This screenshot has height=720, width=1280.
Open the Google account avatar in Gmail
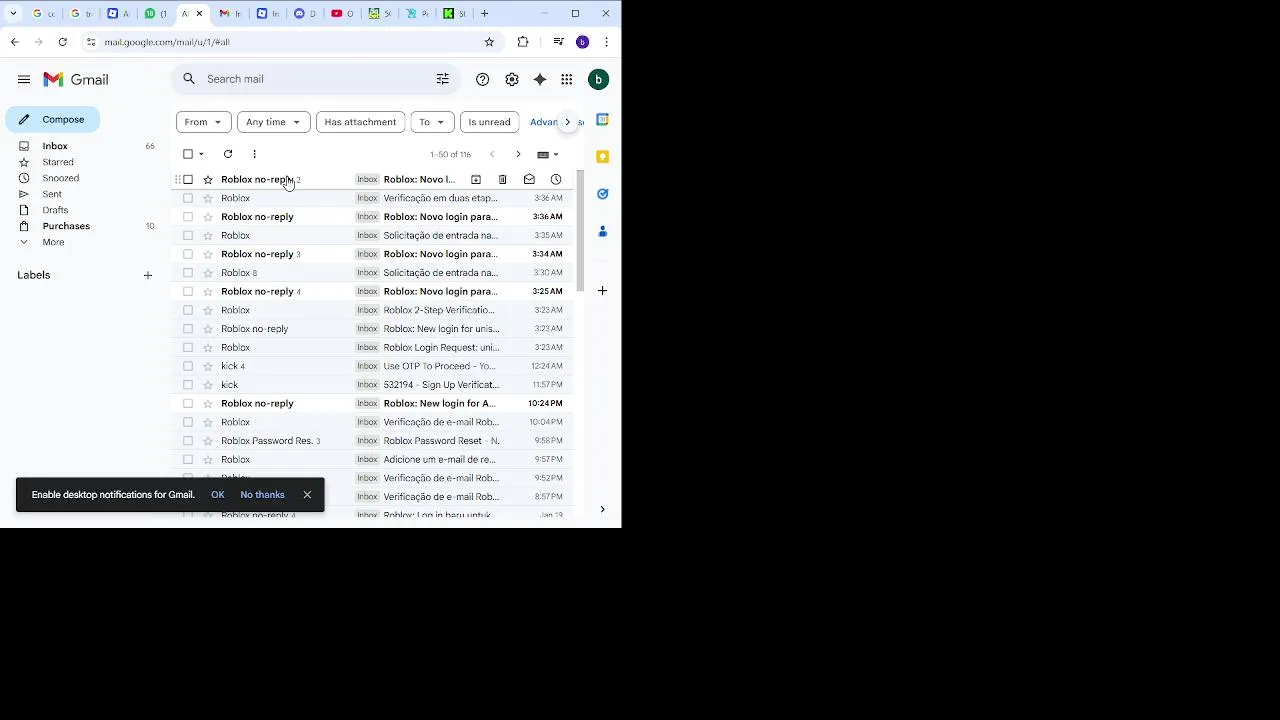pos(598,79)
